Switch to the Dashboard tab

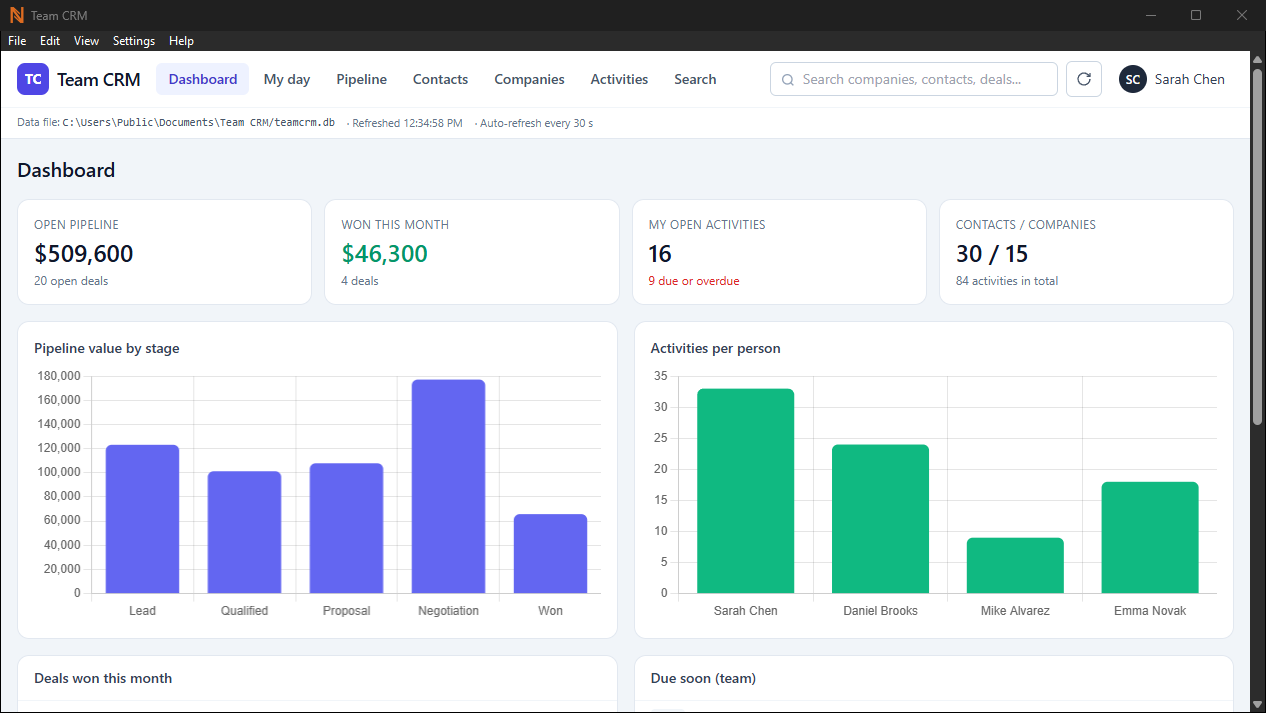pyautogui.click(x=203, y=79)
